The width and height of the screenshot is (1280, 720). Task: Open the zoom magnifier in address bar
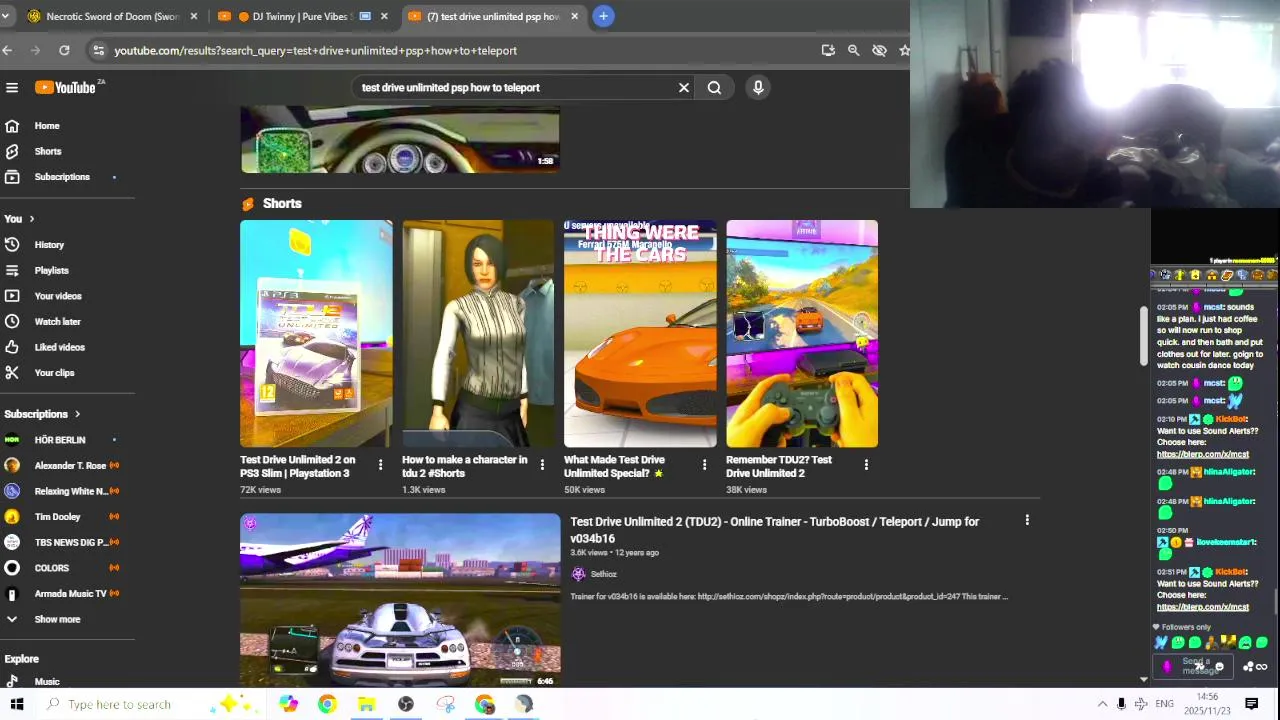click(x=853, y=50)
